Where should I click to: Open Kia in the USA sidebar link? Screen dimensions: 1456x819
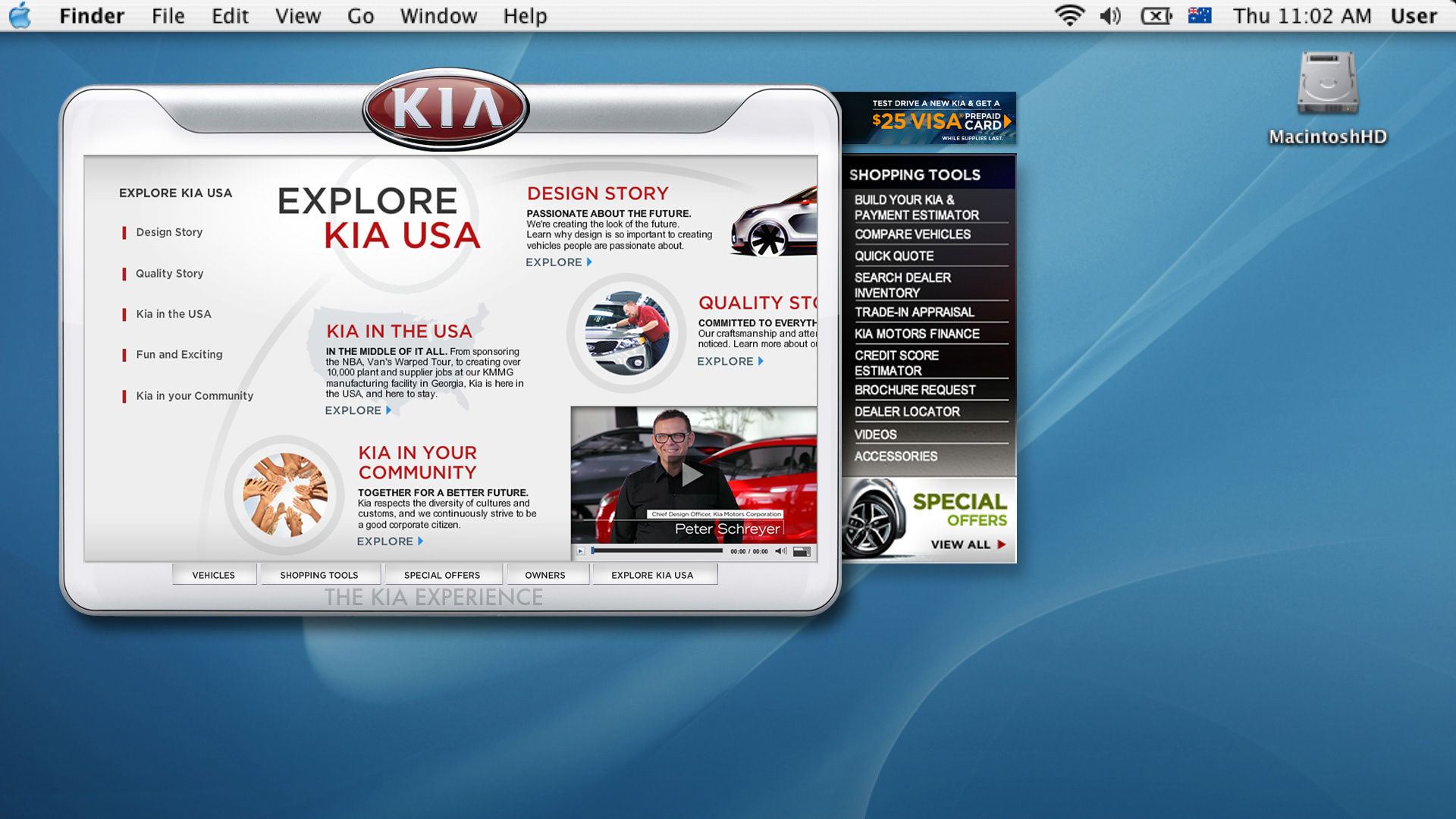pyautogui.click(x=174, y=314)
